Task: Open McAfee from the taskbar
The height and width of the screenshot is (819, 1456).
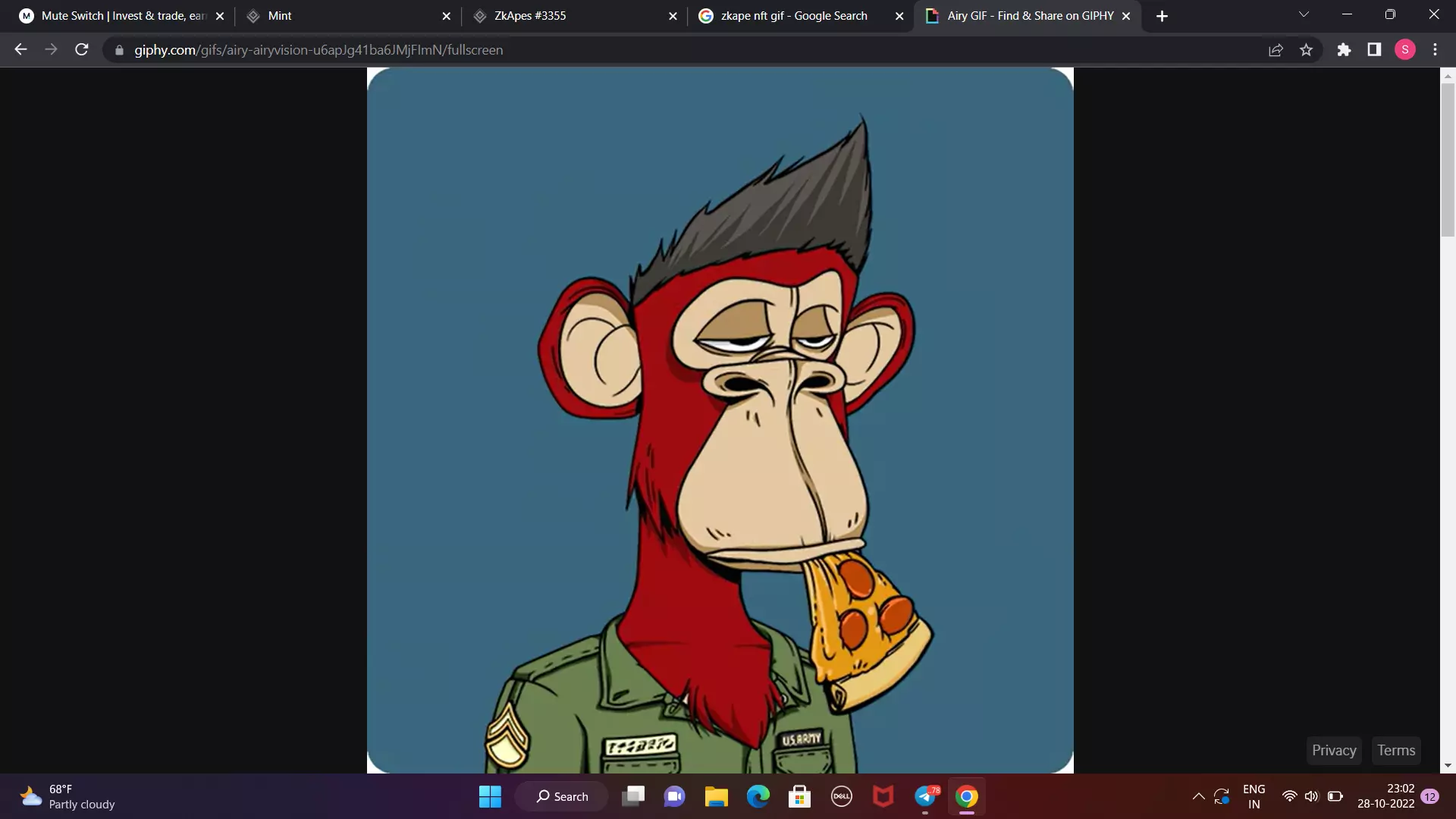Action: coord(883,796)
